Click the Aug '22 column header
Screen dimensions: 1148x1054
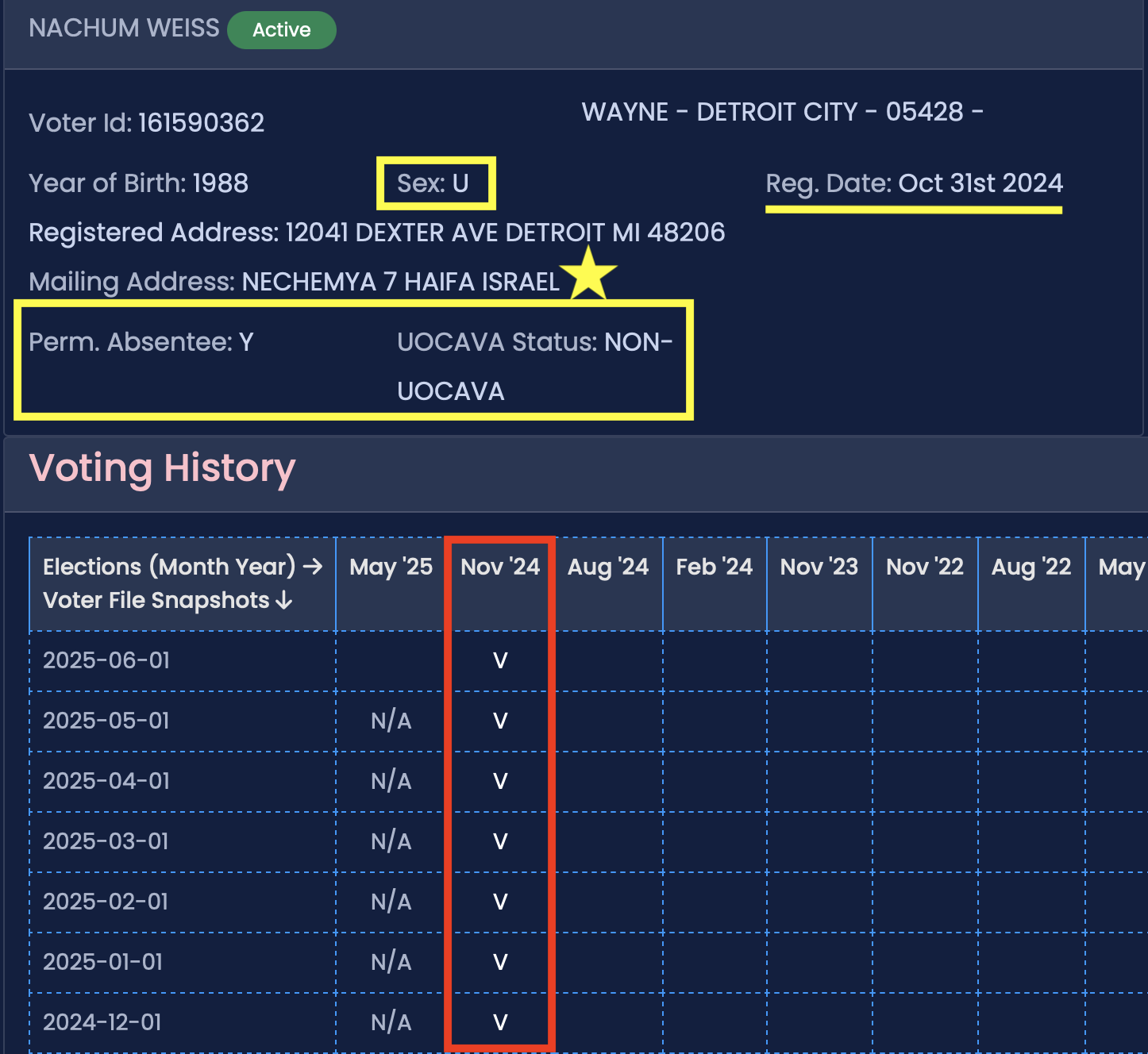point(1031,567)
